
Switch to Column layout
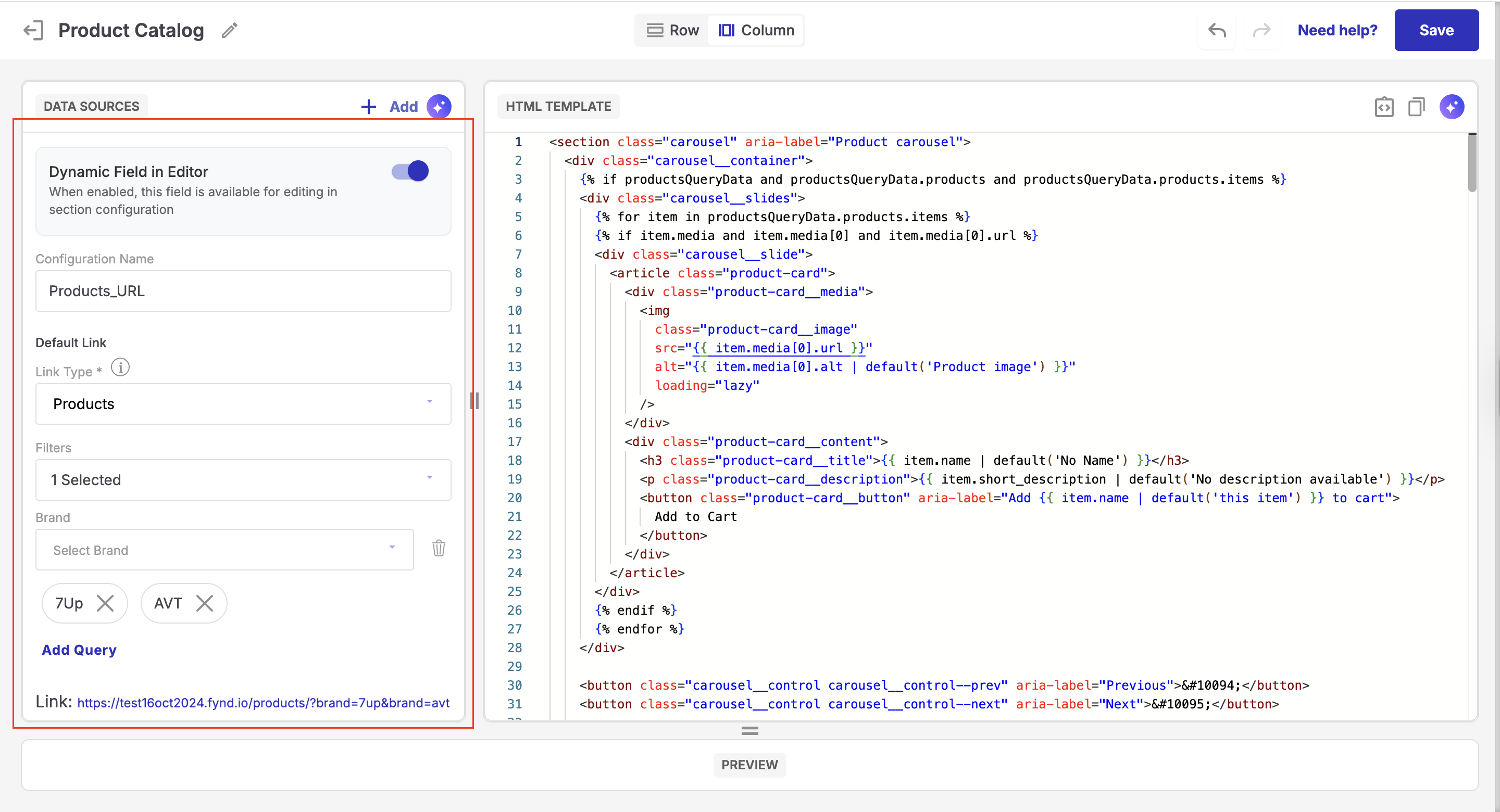coord(756,30)
